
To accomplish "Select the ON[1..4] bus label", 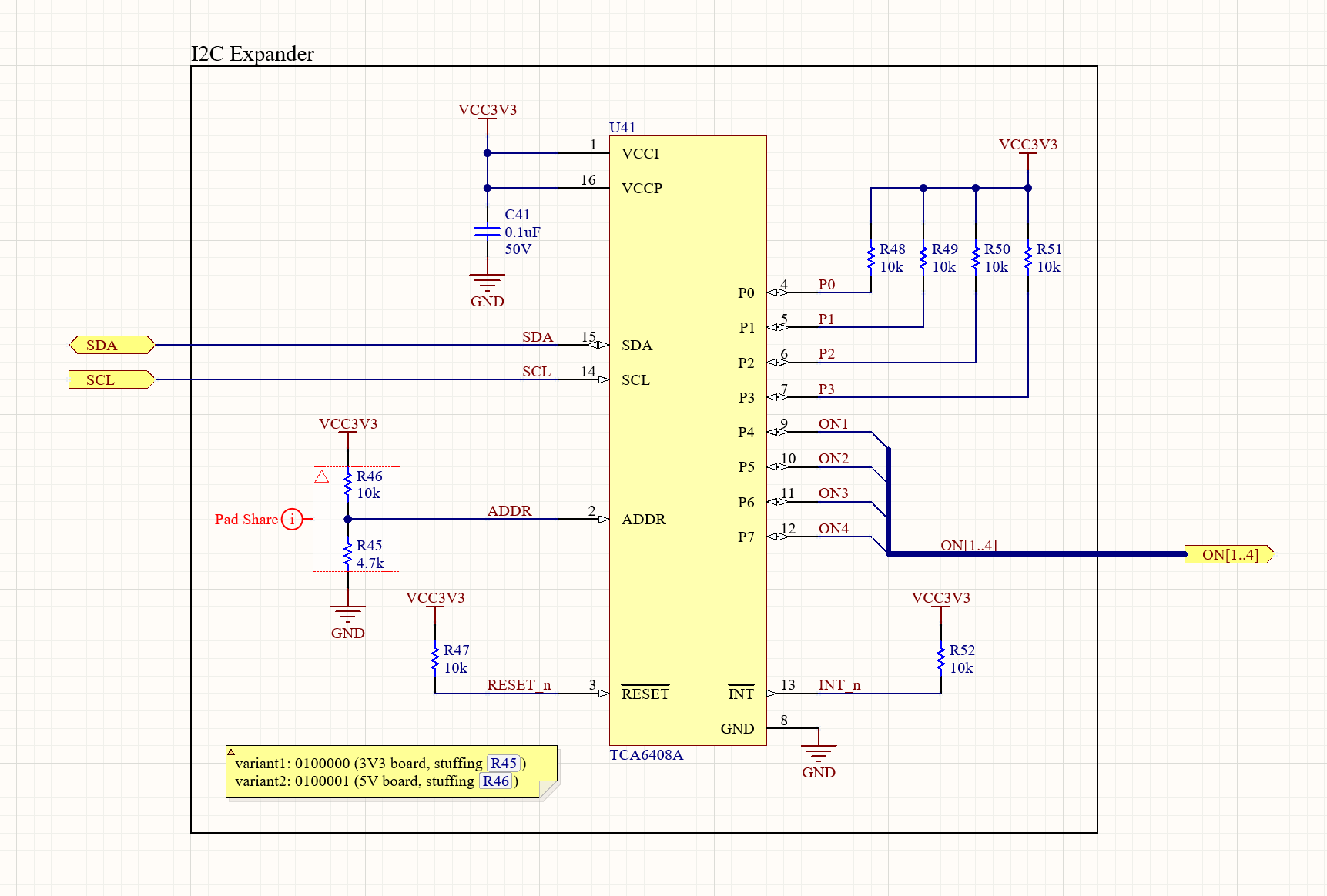I will 969,545.
